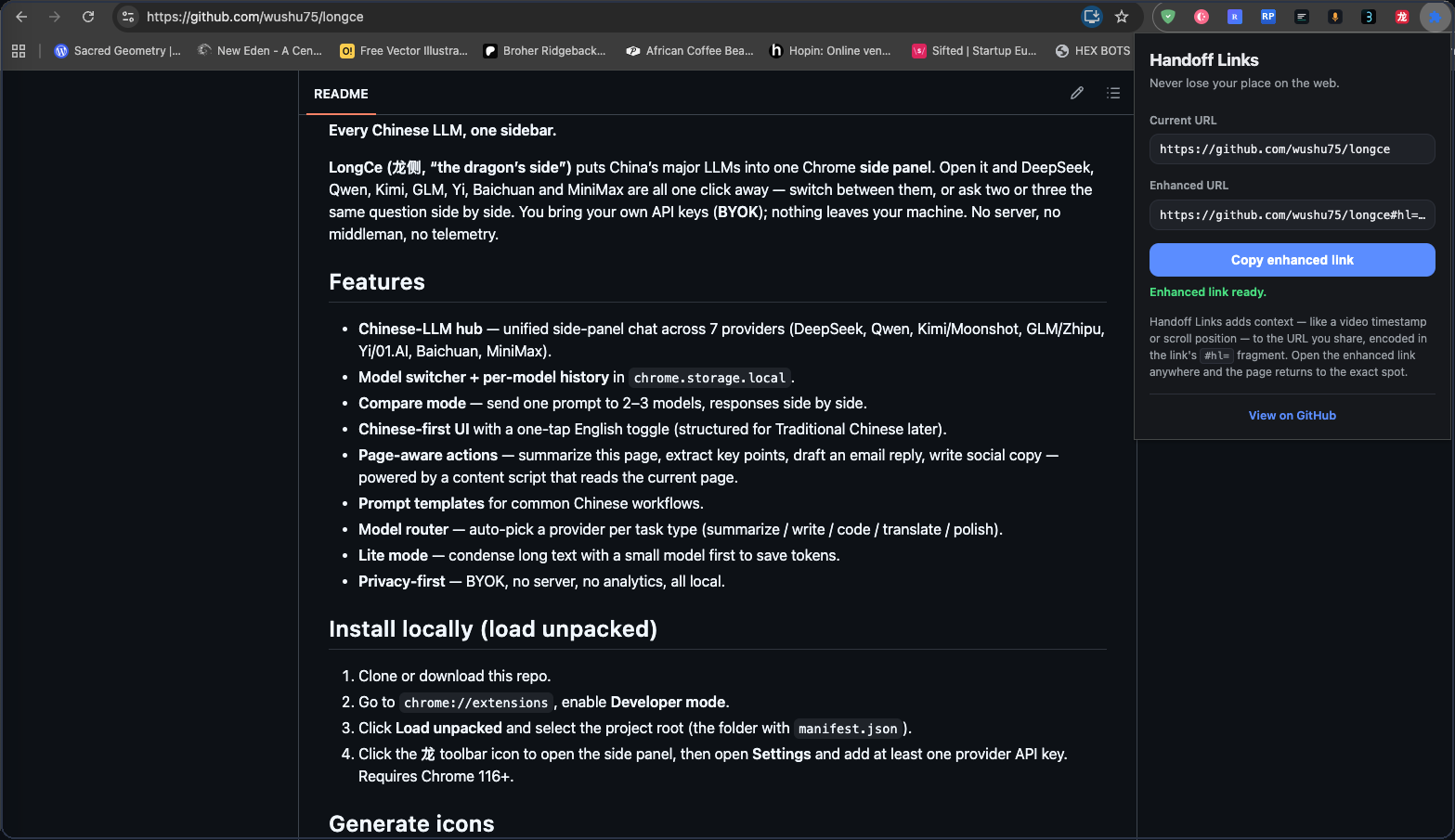The width and height of the screenshot is (1455, 840).
Task: Go back to the previous page
Action: tap(21, 17)
